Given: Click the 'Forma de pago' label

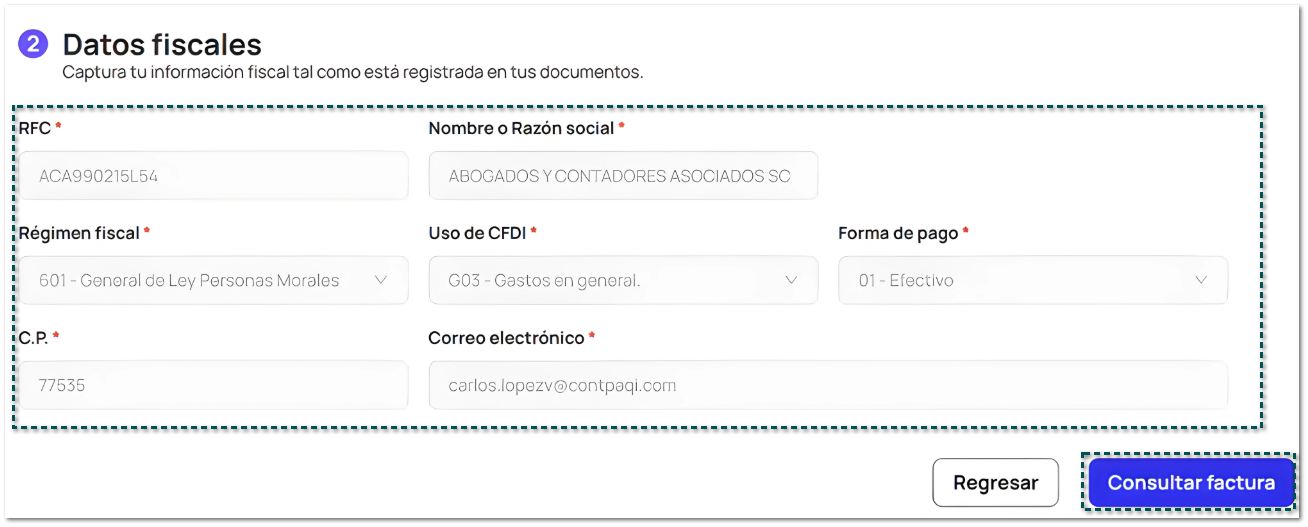Looking at the screenshot, I should click(x=898, y=232).
